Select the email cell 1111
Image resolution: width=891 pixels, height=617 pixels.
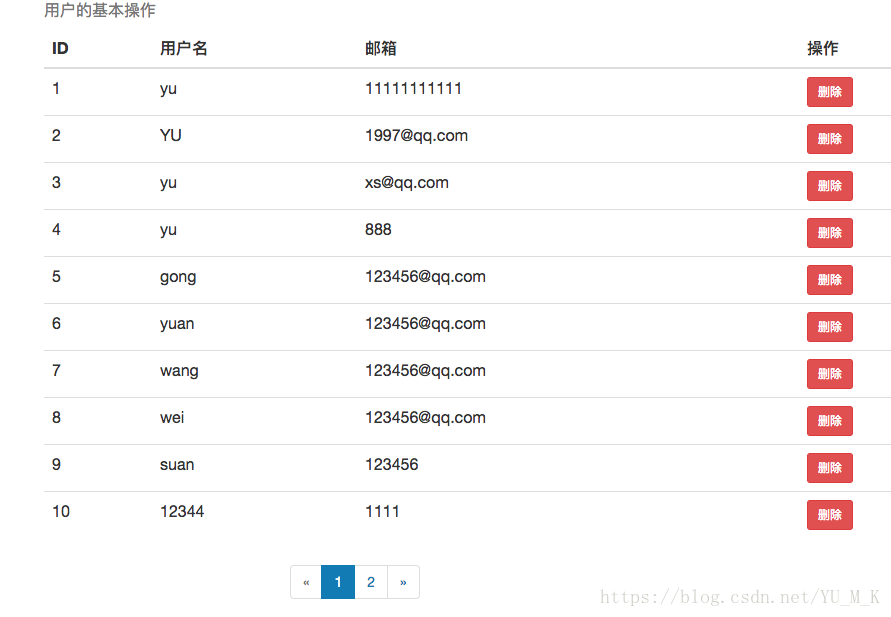click(x=382, y=512)
